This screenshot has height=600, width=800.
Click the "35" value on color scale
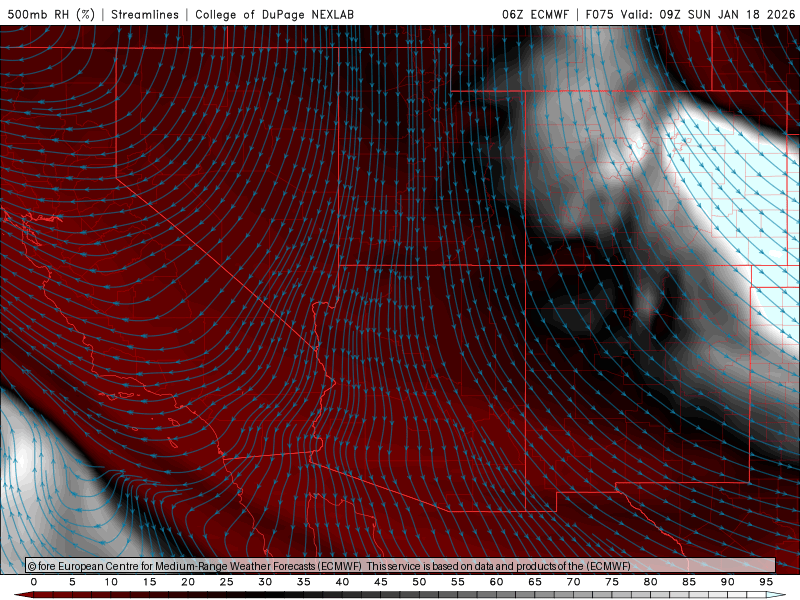[304, 582]
